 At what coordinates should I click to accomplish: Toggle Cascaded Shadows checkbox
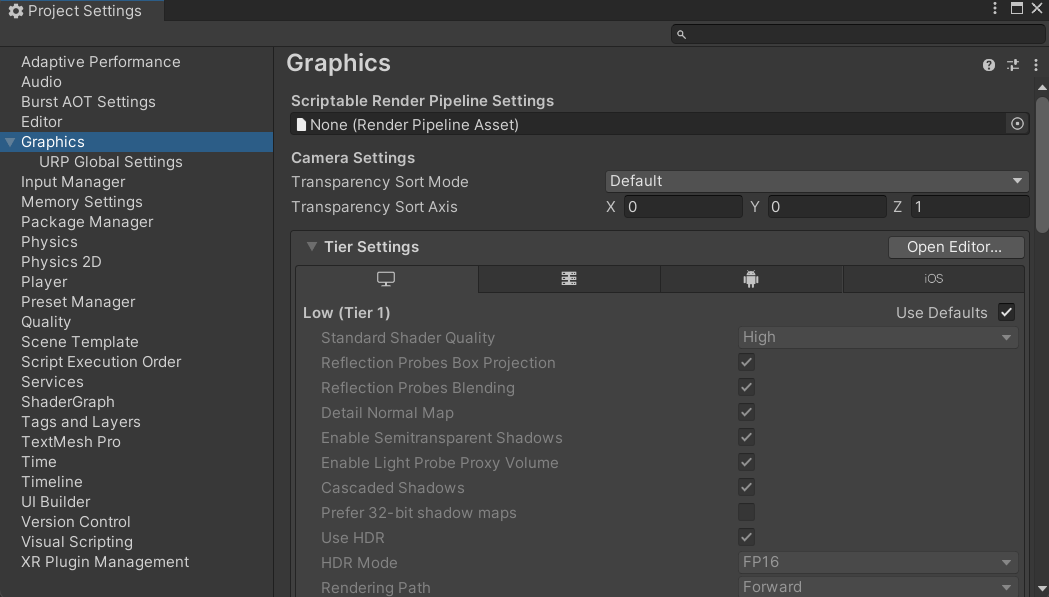pos(747,487)
